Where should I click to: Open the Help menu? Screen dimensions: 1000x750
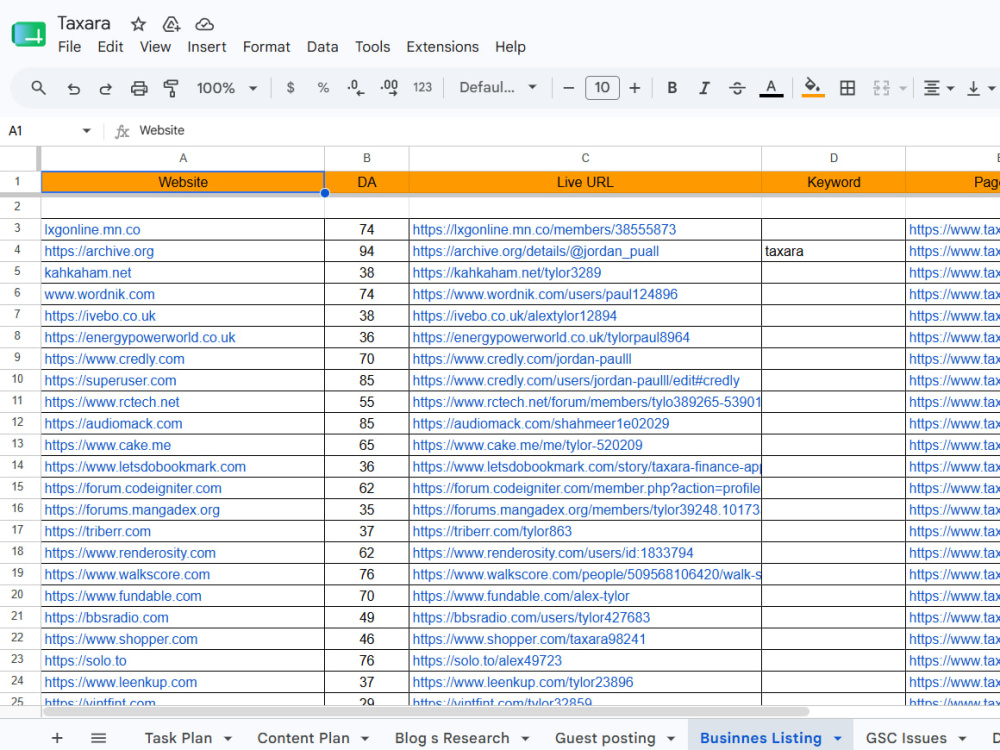(510, 47)
